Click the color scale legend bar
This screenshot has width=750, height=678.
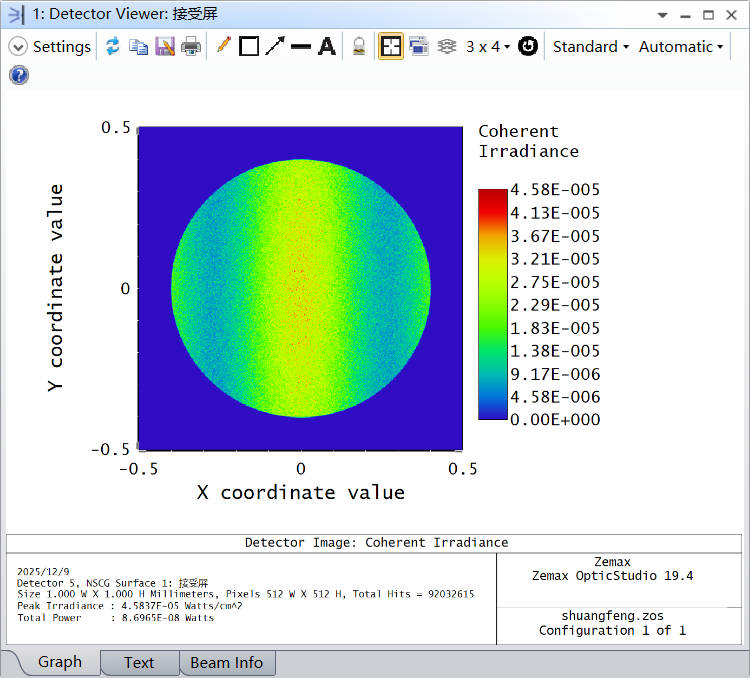(x=493, y=304)
